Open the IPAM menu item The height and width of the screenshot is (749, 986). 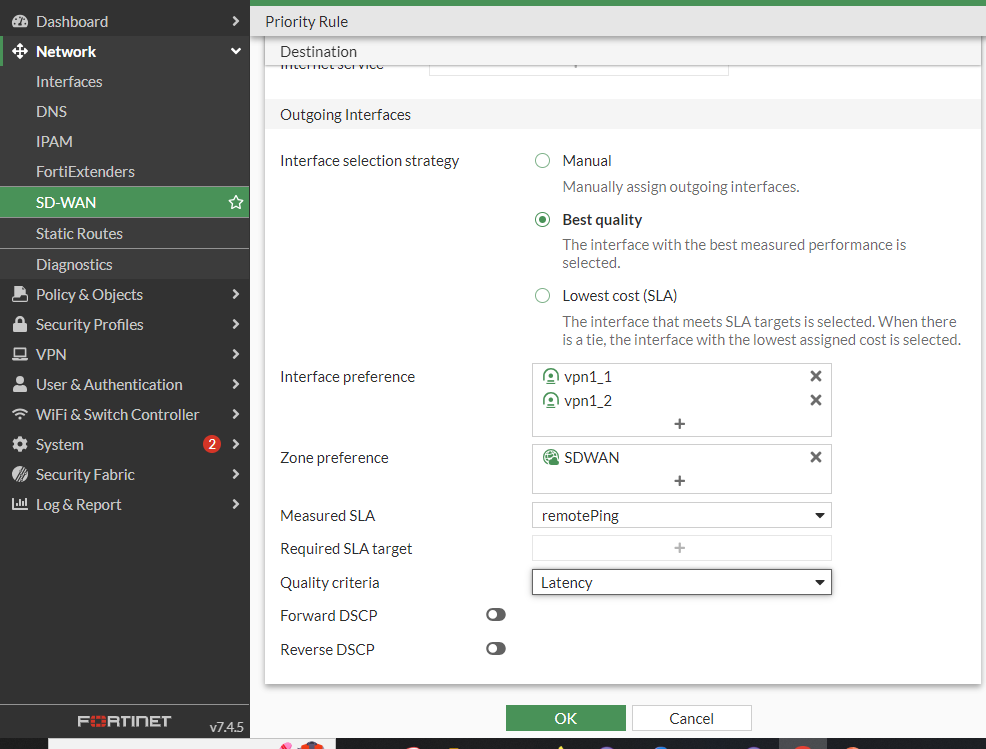[125, 141]
